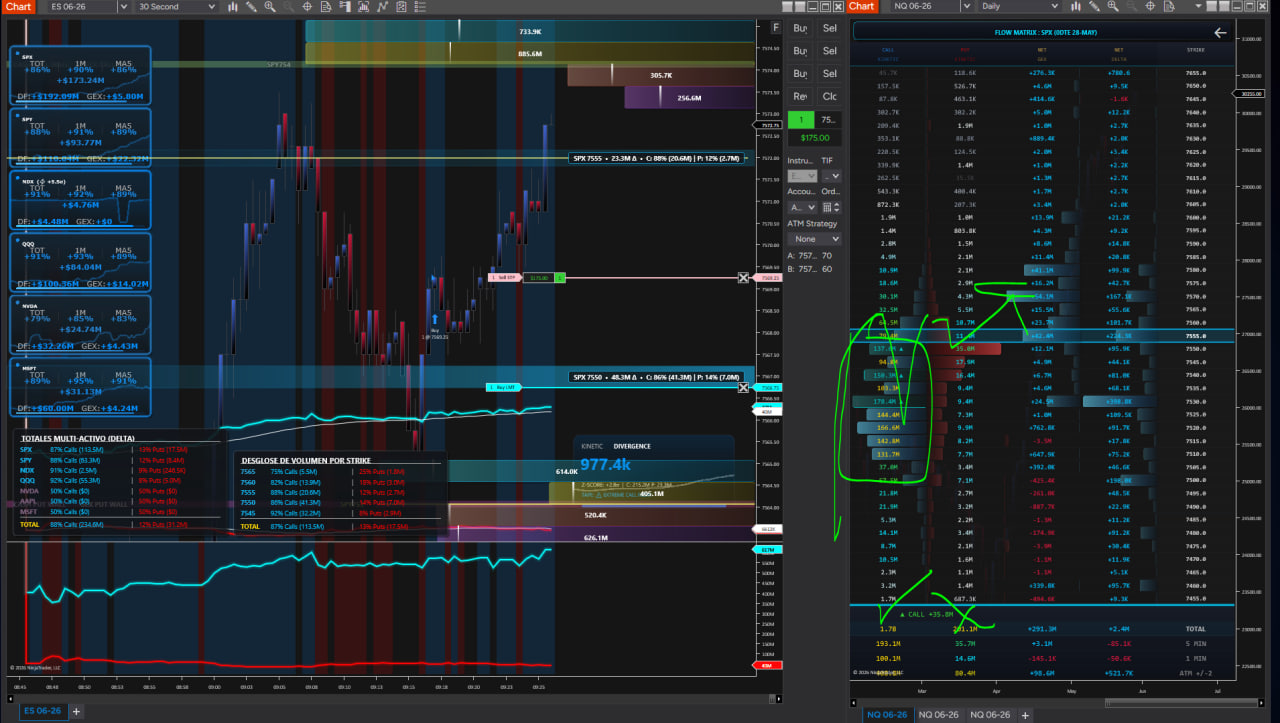The height and width of the screenshot is (723, 1280).
Task: Click the 977.4k divergence value
Action: (605, 465)
